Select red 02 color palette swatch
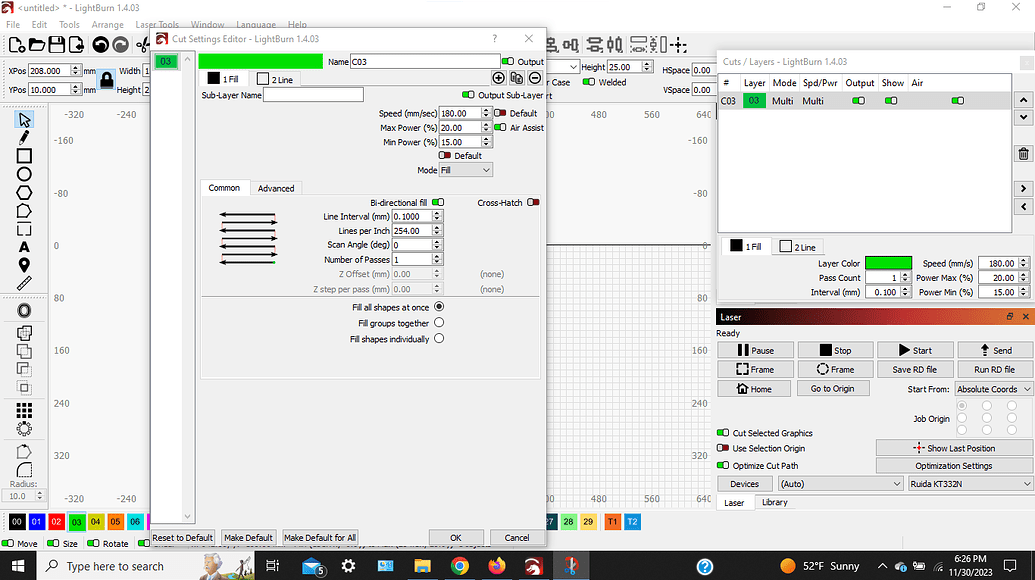This screenshot has width=1035, height=580. 56,522
